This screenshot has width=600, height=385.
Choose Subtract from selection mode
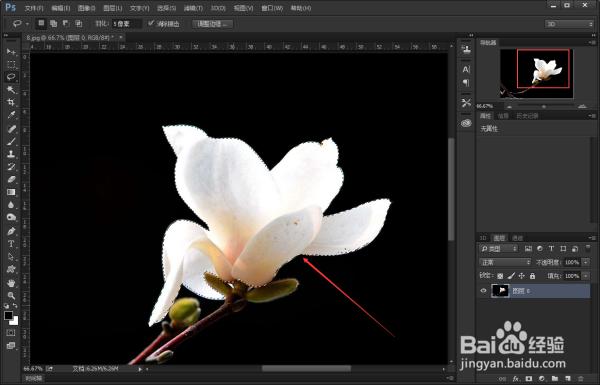(x=66, y=23)
